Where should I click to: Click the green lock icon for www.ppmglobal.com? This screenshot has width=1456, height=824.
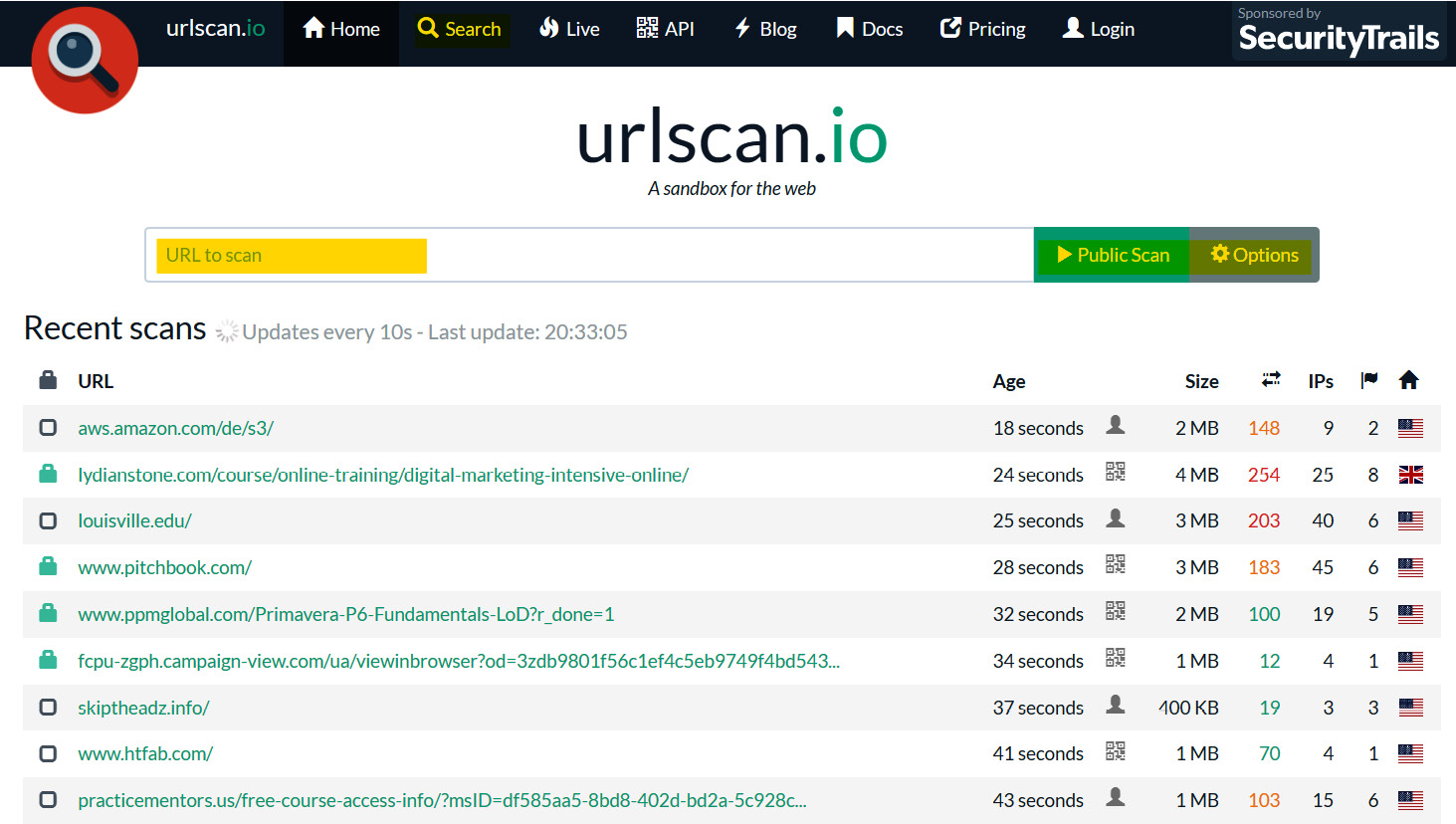[x=48, y=613]
